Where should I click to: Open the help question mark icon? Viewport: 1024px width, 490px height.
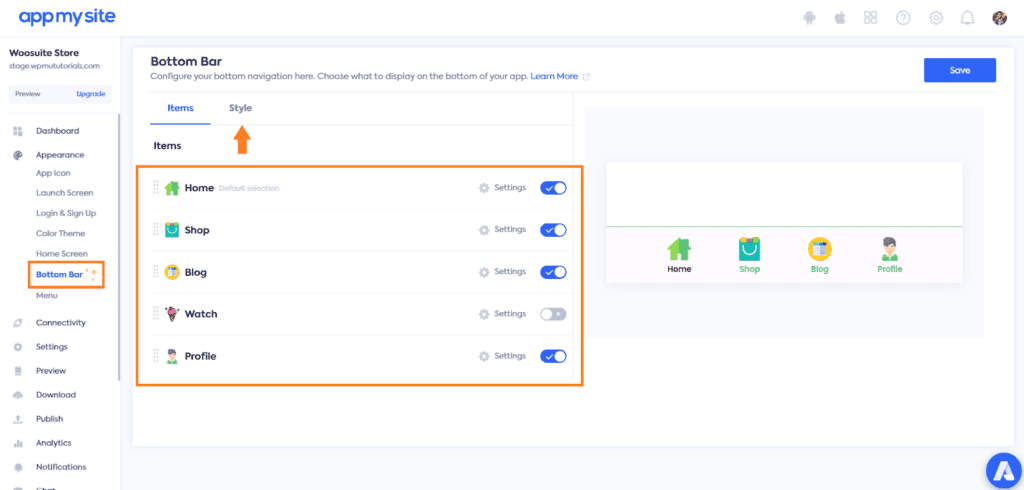[x=903, y=18]
